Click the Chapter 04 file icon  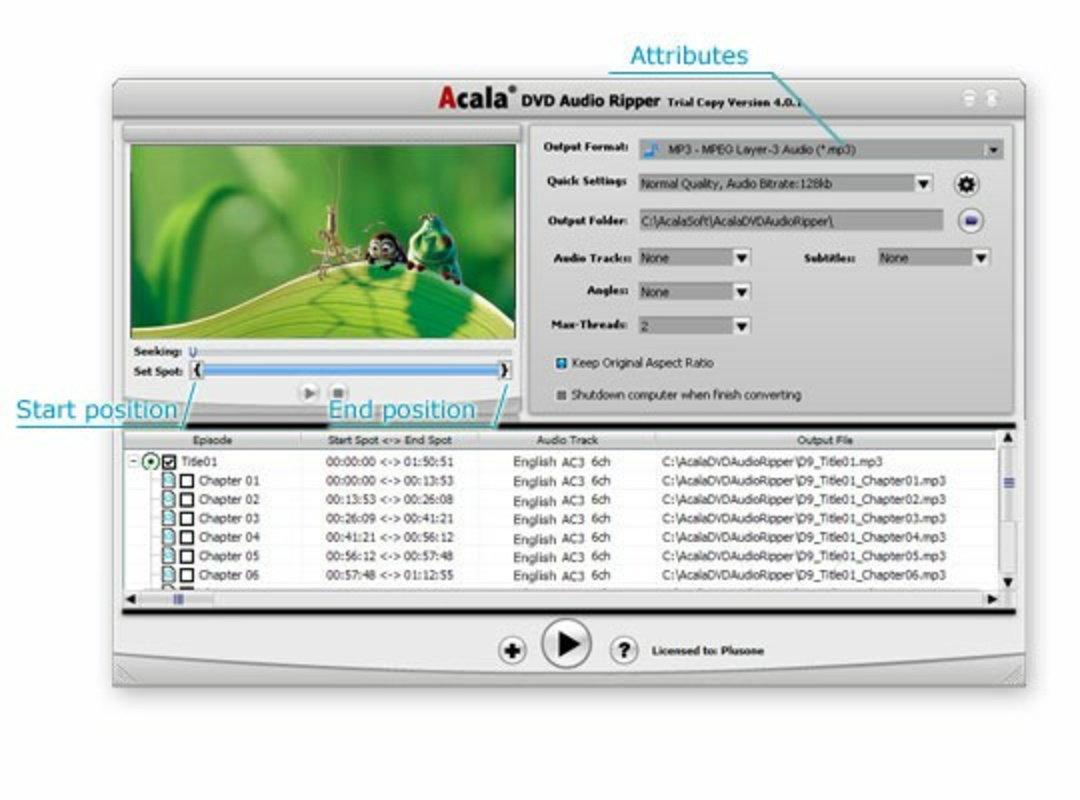coord(168,536)
